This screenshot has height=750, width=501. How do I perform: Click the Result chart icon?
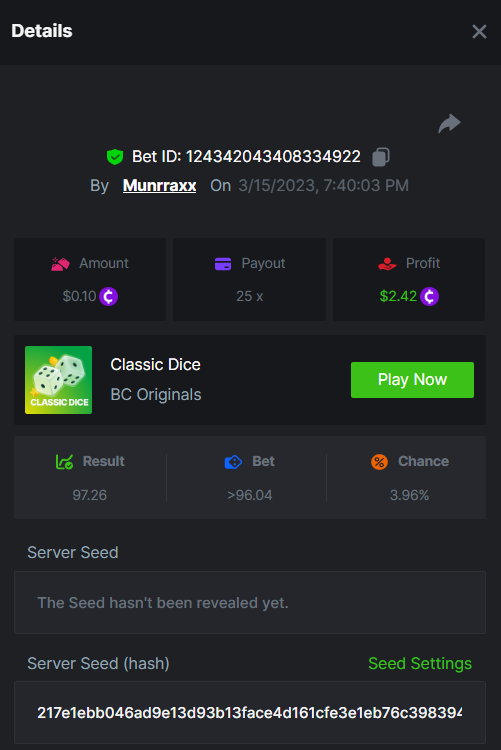pos(64,462)
